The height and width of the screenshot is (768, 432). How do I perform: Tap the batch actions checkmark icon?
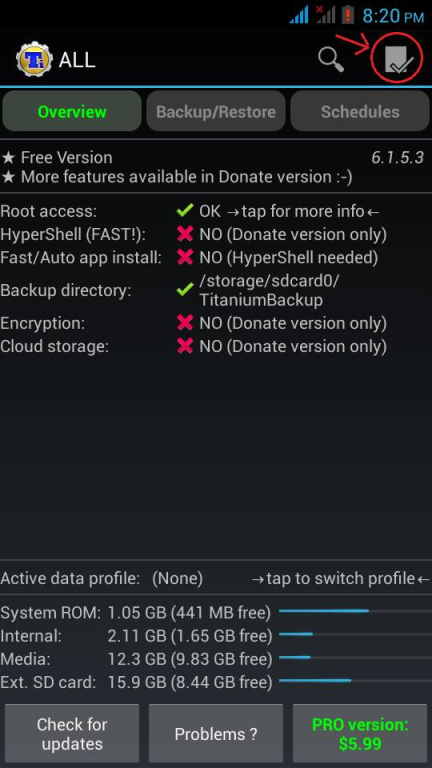pos(399,60)
